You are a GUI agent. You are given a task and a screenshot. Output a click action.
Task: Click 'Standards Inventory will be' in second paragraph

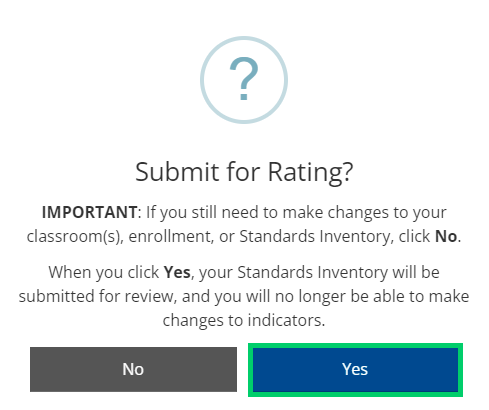[338, 272]
